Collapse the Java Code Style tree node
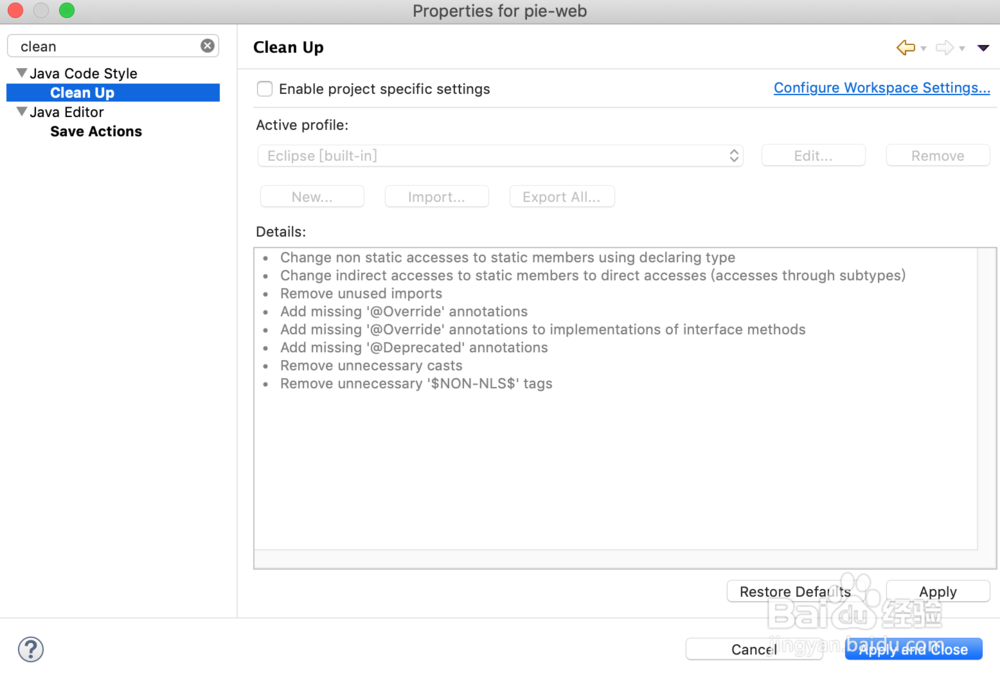 [x=21, y=73]
